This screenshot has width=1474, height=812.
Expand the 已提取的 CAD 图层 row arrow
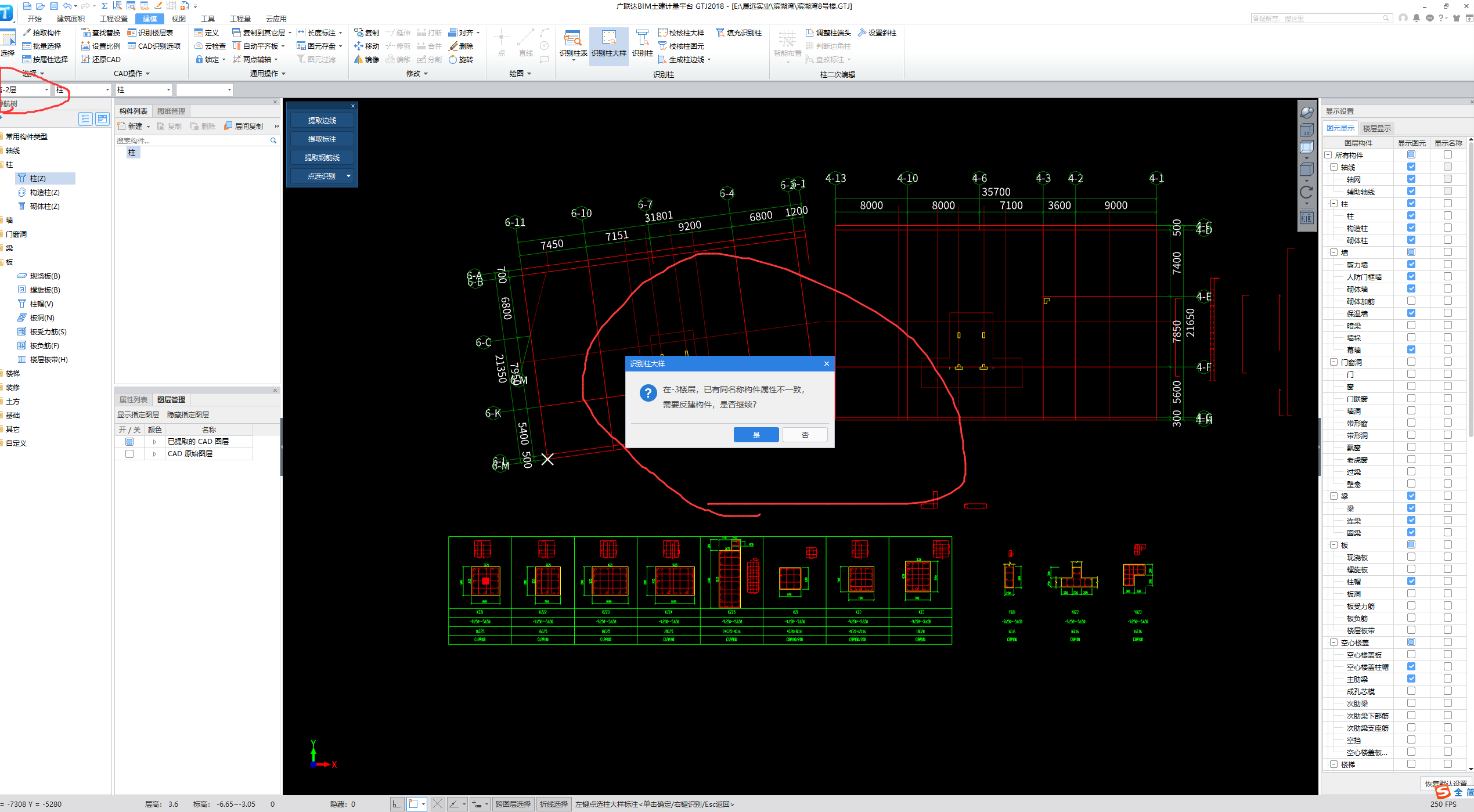(x=154, y=442)
